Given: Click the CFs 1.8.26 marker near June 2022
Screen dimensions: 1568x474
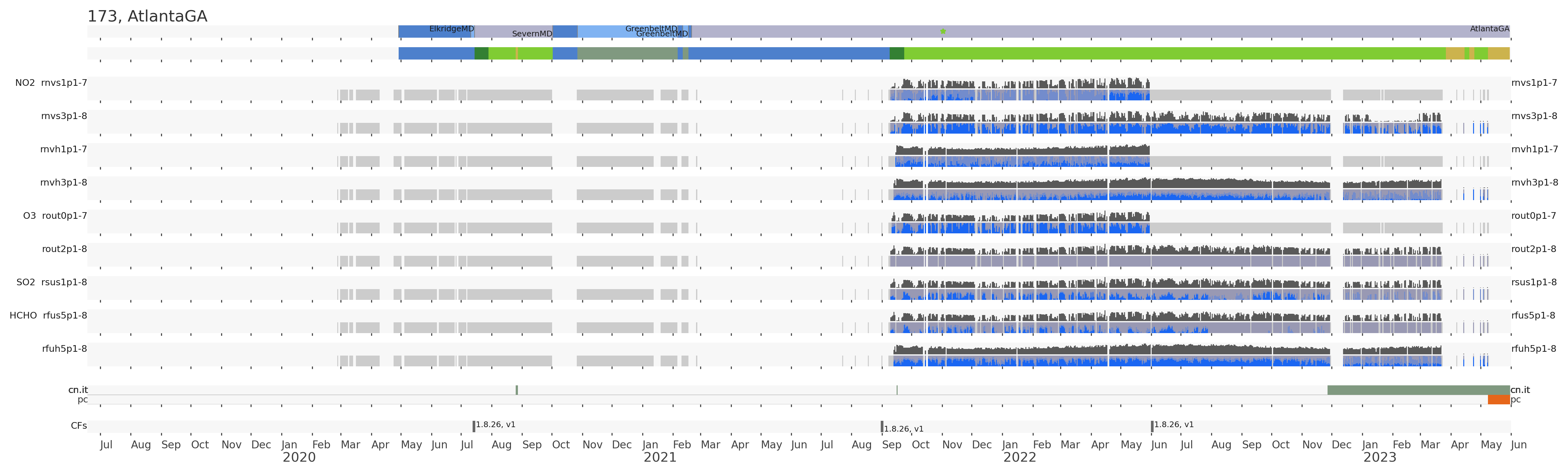Looking at the screenshot, I should tap(1152, 426).
